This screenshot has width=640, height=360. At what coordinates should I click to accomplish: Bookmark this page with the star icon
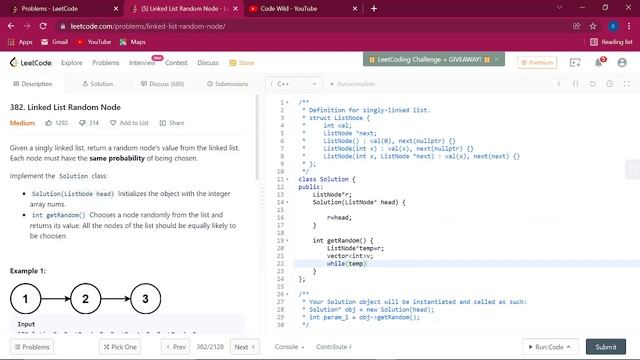pyautogui.click(x=593, y=26)
